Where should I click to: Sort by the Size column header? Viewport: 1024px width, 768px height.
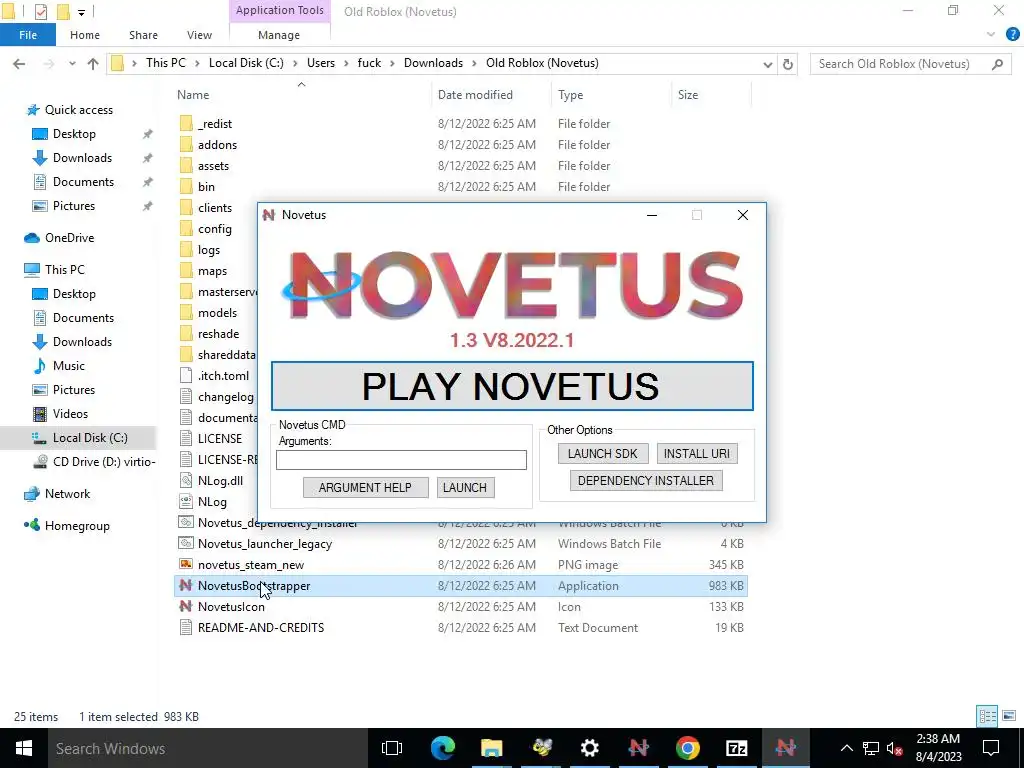688,95
